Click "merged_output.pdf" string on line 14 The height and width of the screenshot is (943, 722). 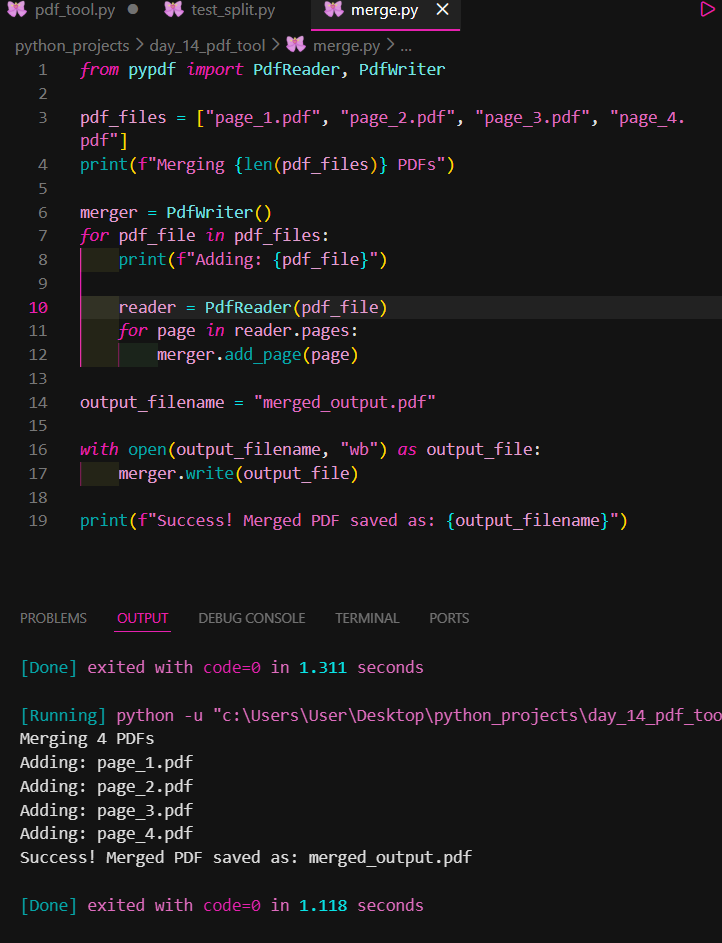click(x=344, y=402)
